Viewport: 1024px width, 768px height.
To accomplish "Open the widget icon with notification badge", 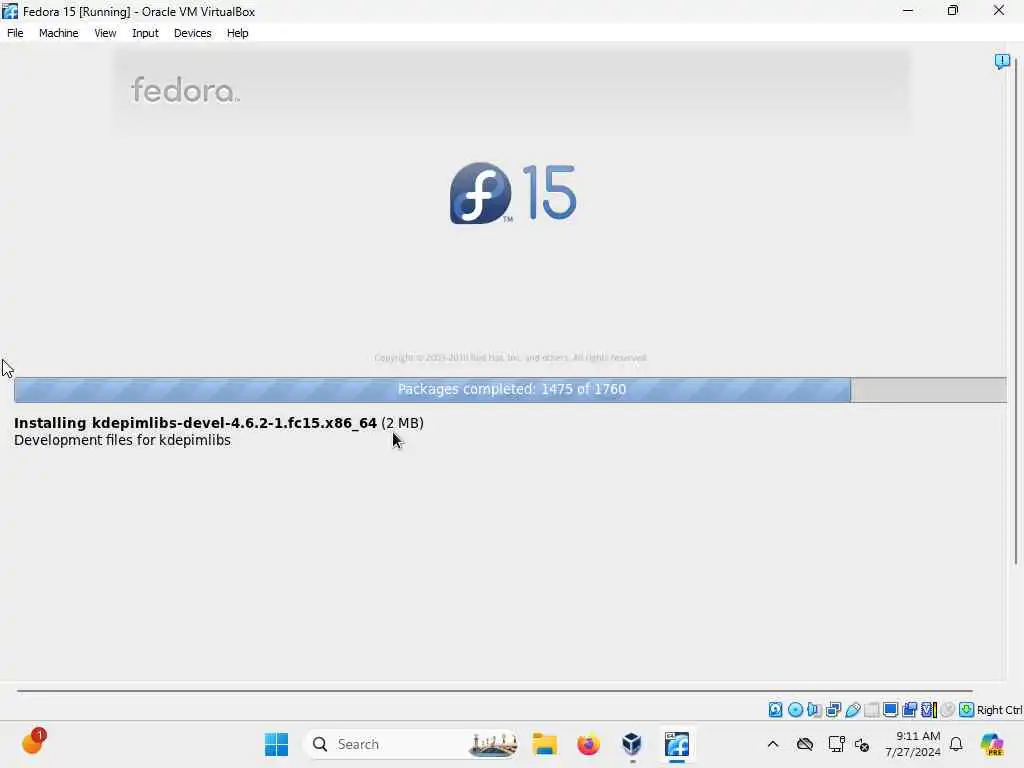I will [x=33, y=743].
